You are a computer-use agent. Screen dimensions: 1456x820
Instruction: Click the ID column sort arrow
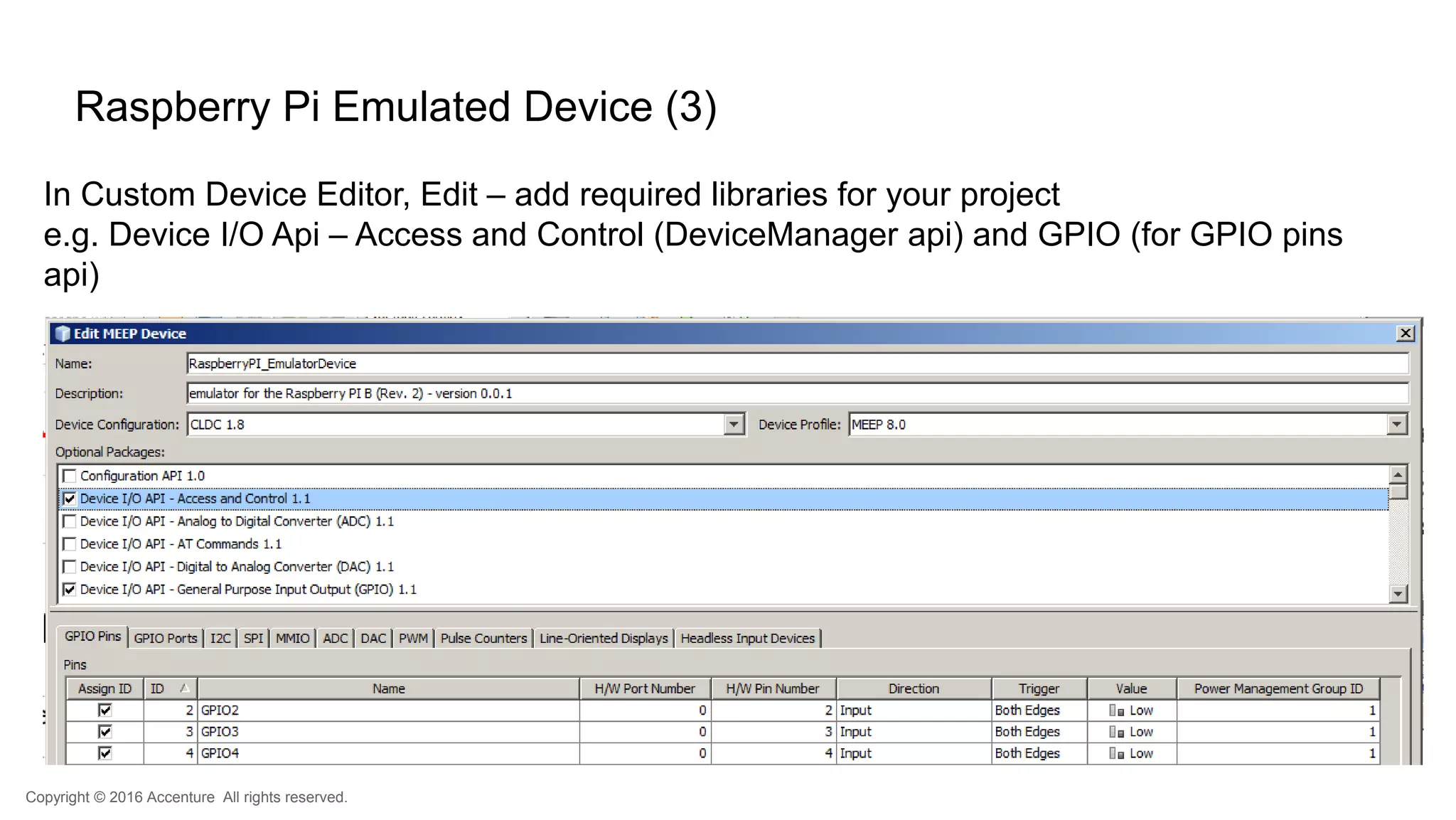(x=184, y=688)
